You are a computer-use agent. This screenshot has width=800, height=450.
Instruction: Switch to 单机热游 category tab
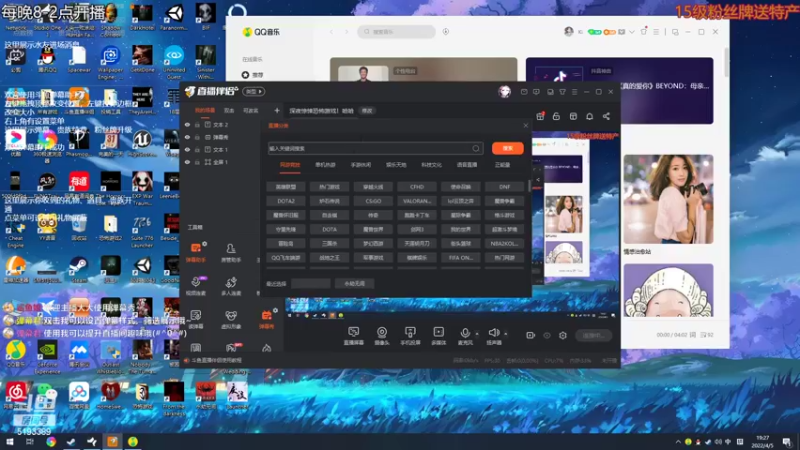(325, 165)
